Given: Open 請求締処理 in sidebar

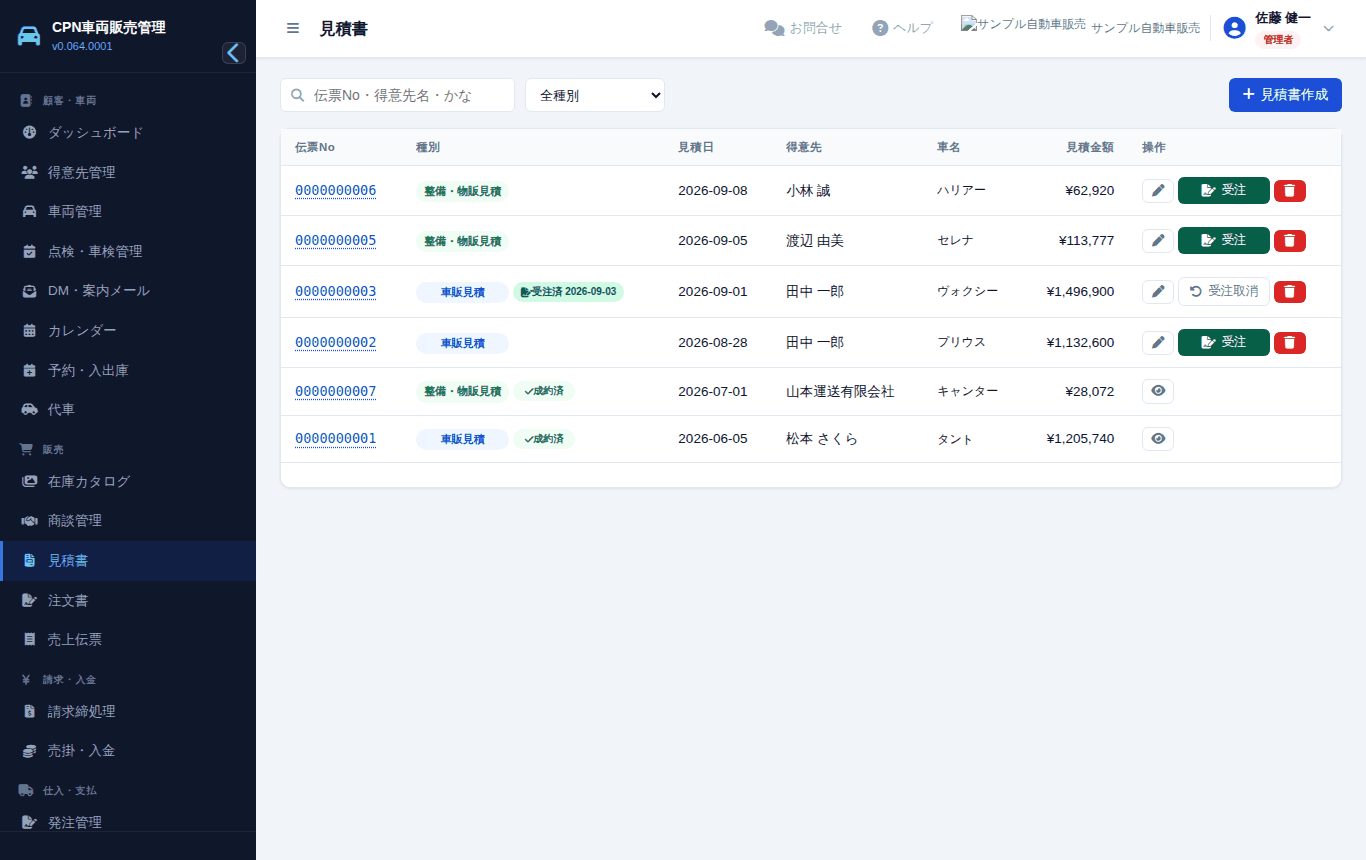Looking at the screenshot, I should tap(128, 712).
